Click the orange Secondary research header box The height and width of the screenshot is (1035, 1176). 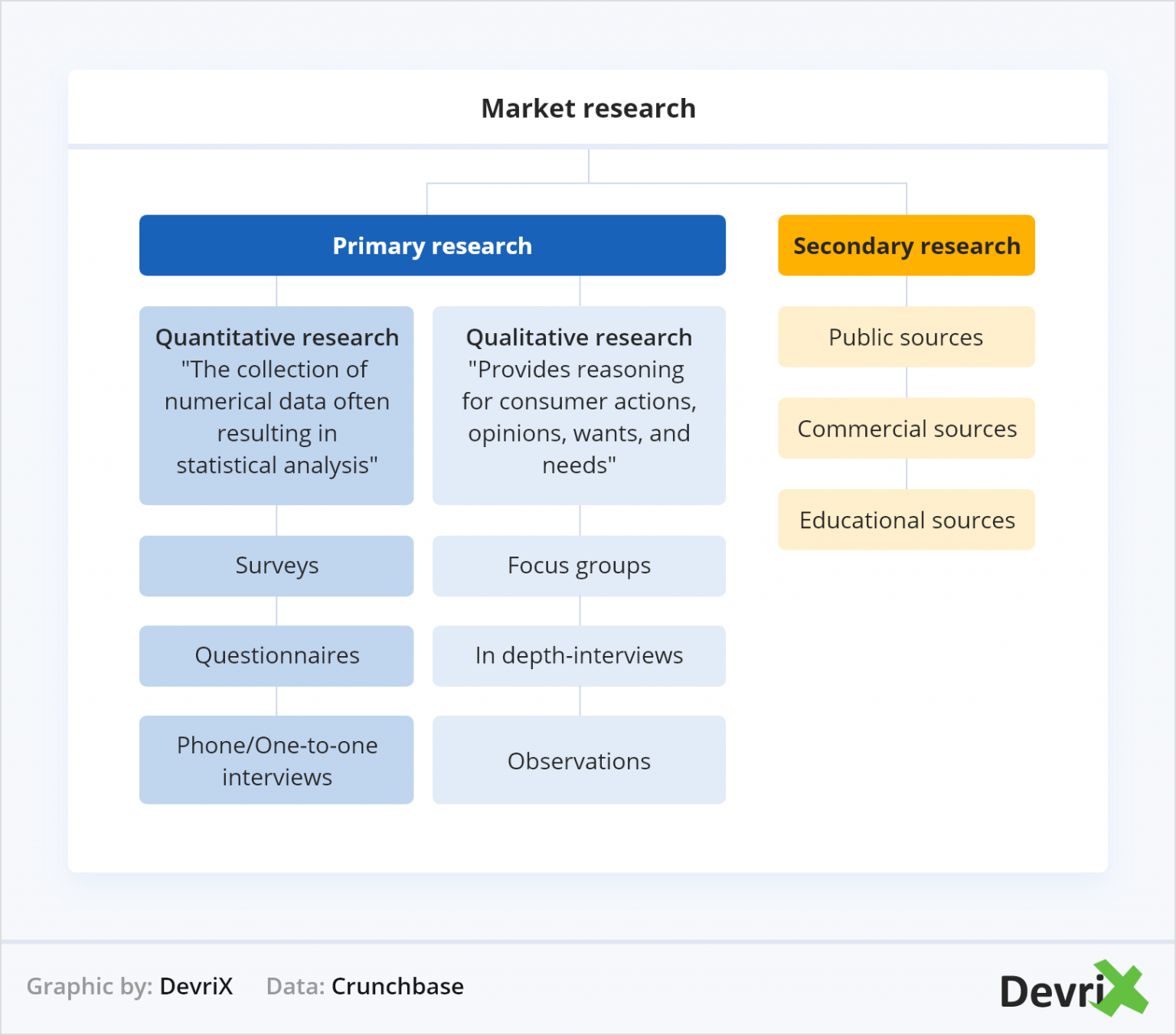click(x=906, y=245)
